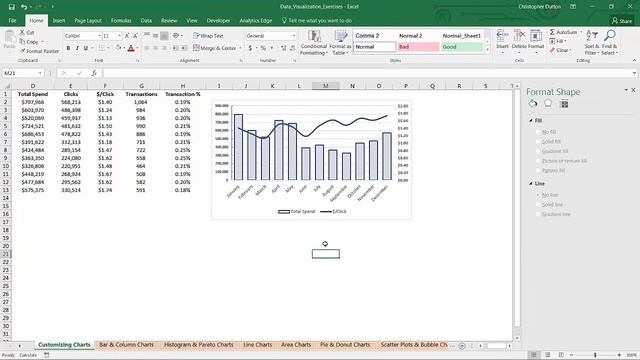Switch to the Formulas ribbon tab
Screen dimensions: 640x360
tap(121, 20)
